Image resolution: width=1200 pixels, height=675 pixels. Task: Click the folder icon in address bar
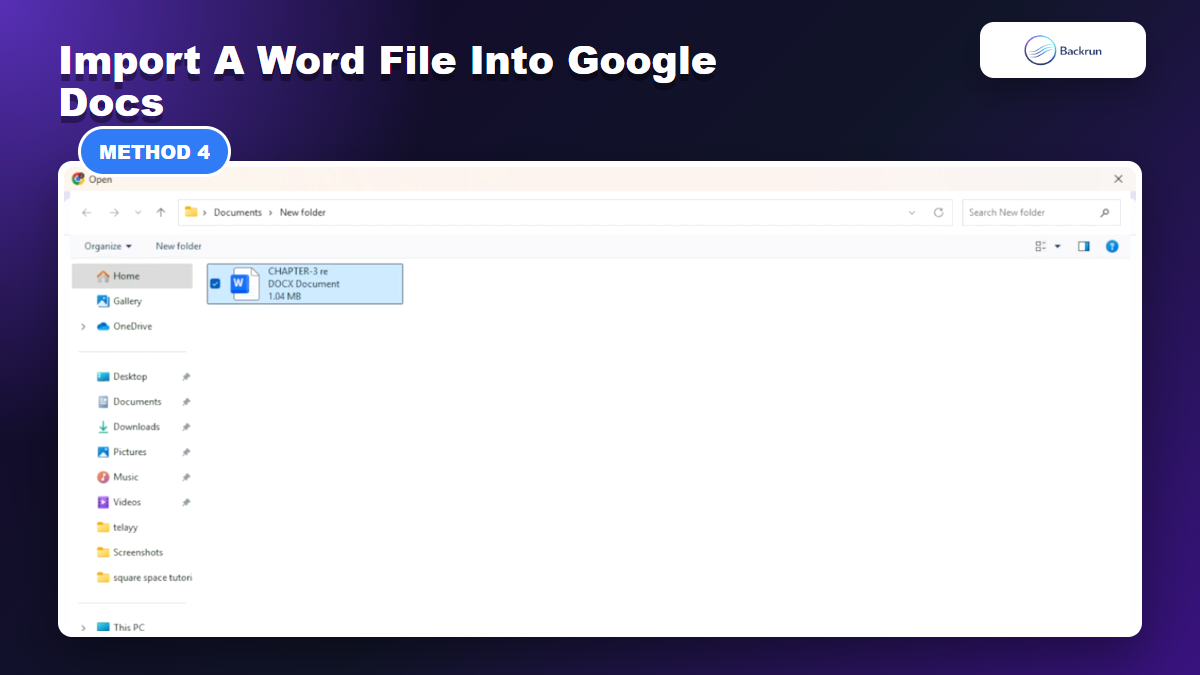click(x=191, y=212)
